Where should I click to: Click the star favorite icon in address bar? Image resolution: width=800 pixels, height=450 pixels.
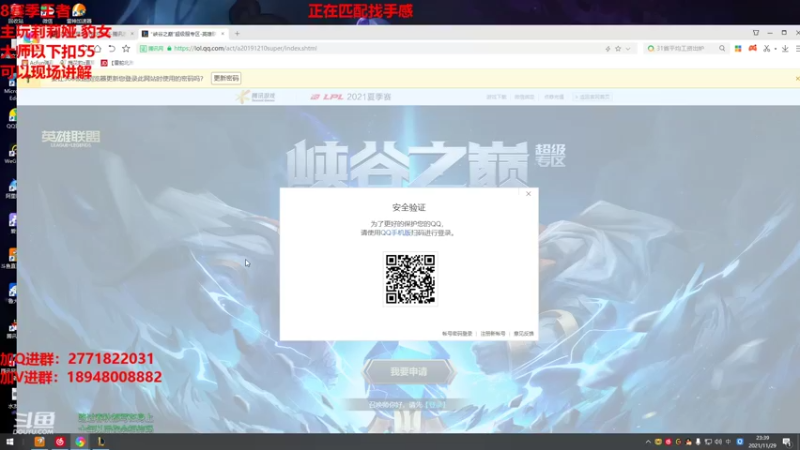(618, 49)
